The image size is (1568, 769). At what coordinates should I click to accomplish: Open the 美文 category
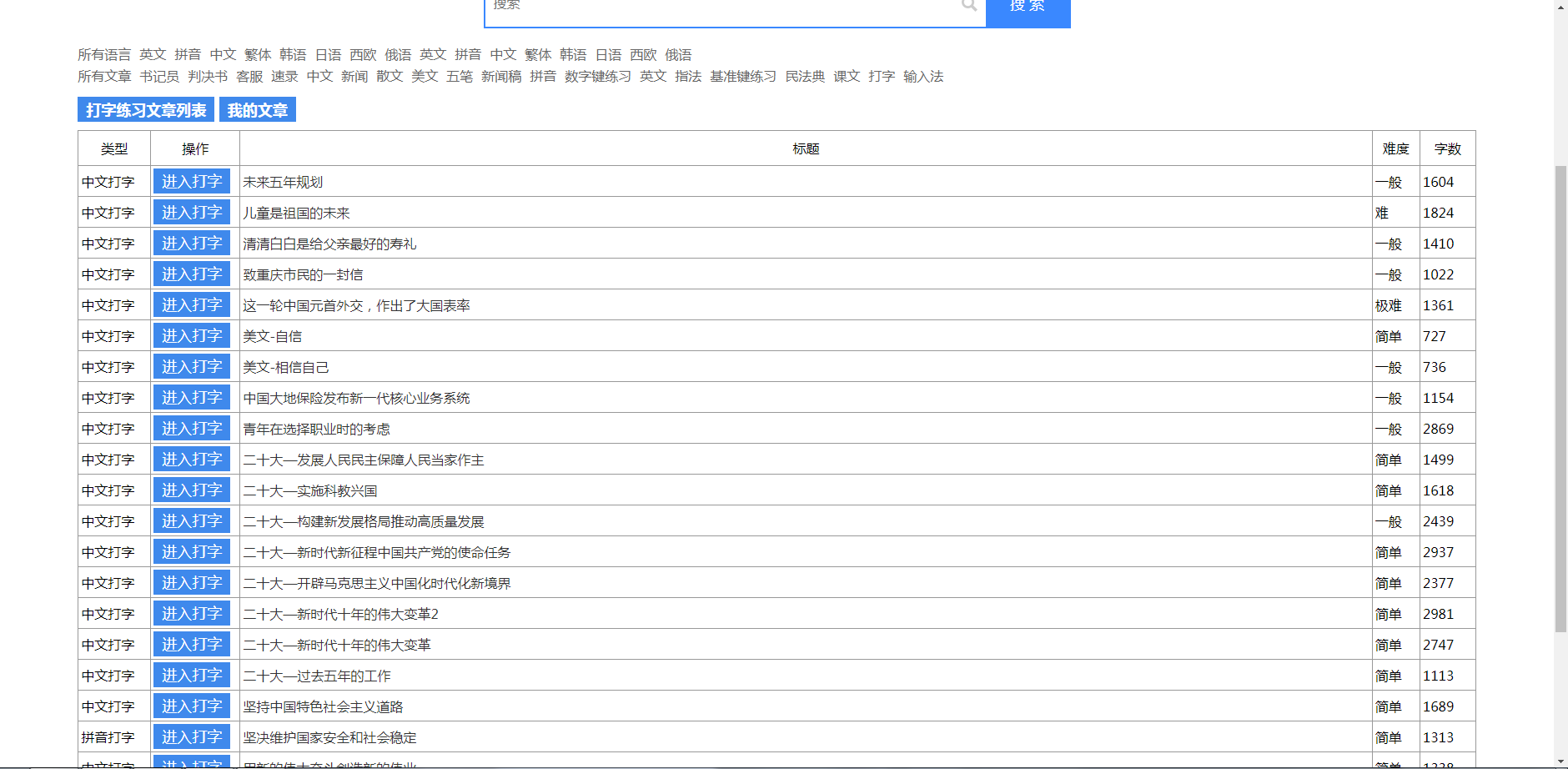click(425, 77)
